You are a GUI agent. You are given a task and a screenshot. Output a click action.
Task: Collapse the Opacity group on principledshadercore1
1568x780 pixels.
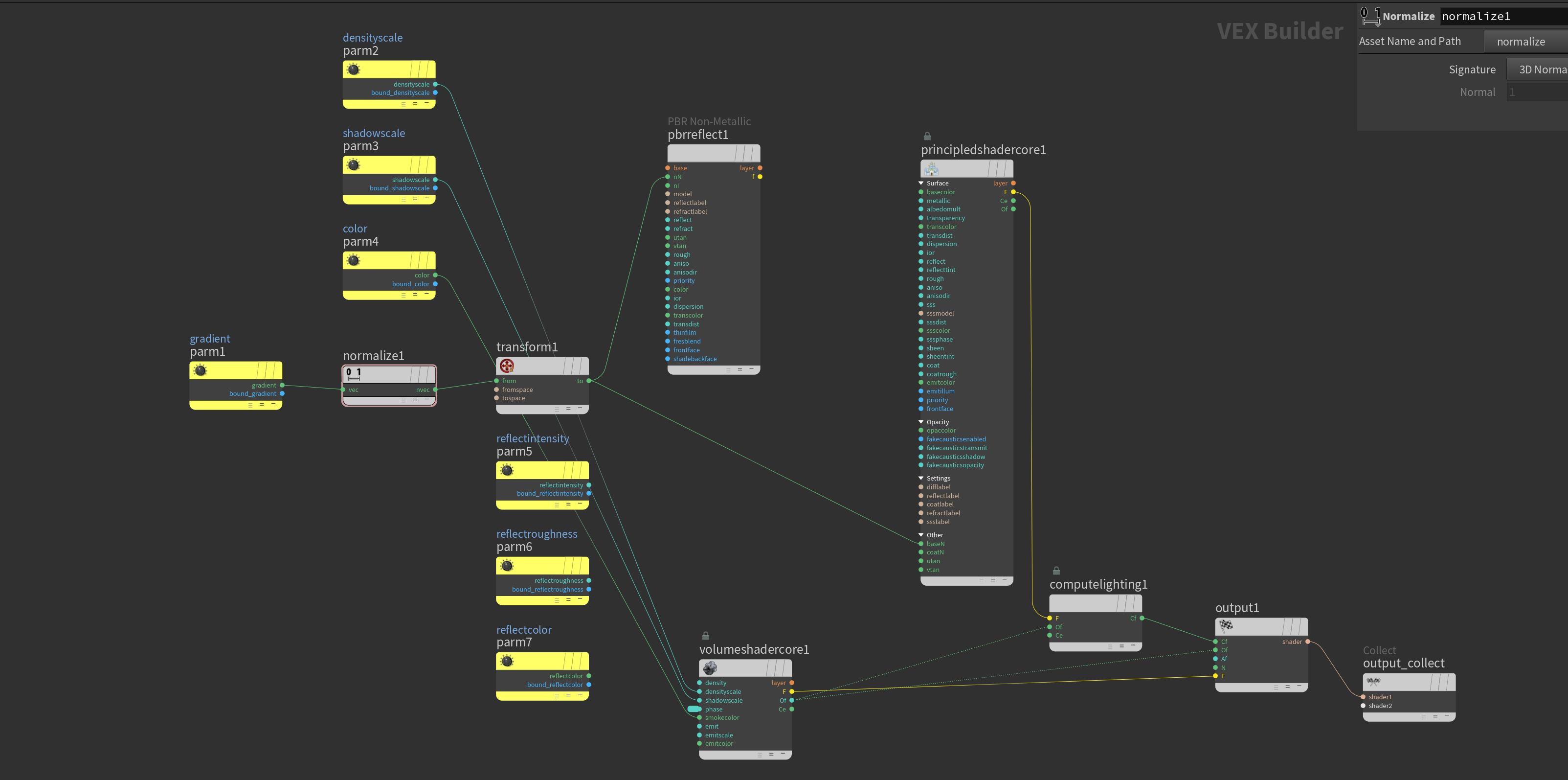tap(921, 421)
